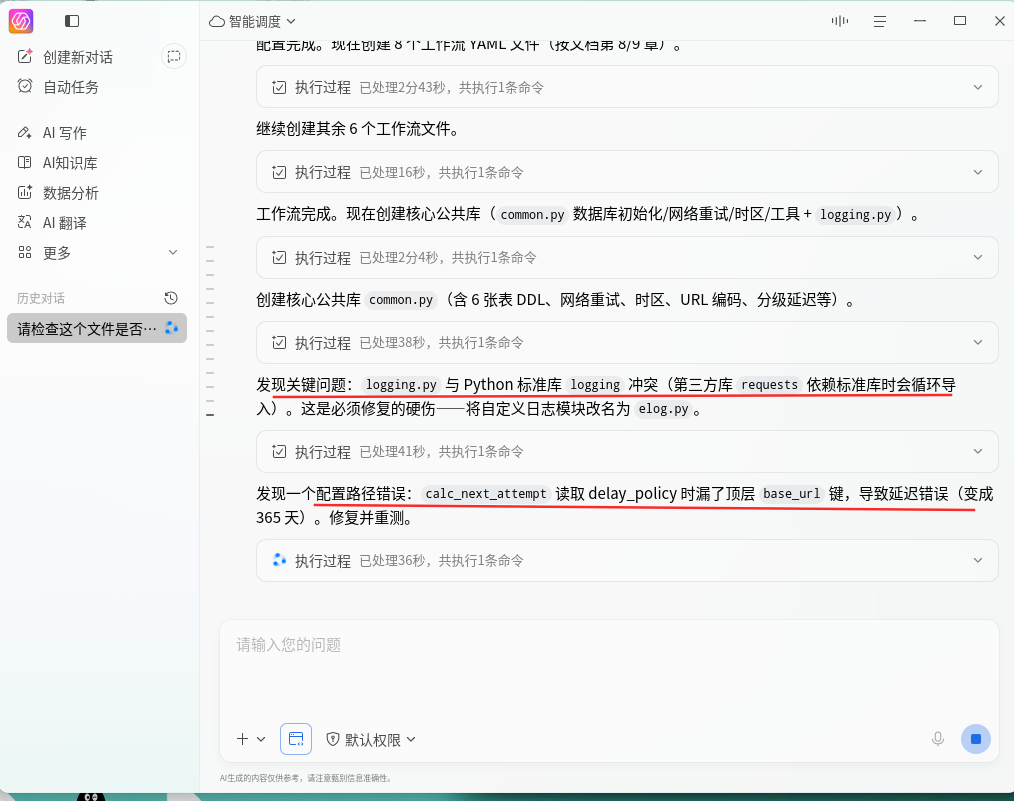
Task: Click the inline code calc_next_attempt
Action: click(486, 494)
